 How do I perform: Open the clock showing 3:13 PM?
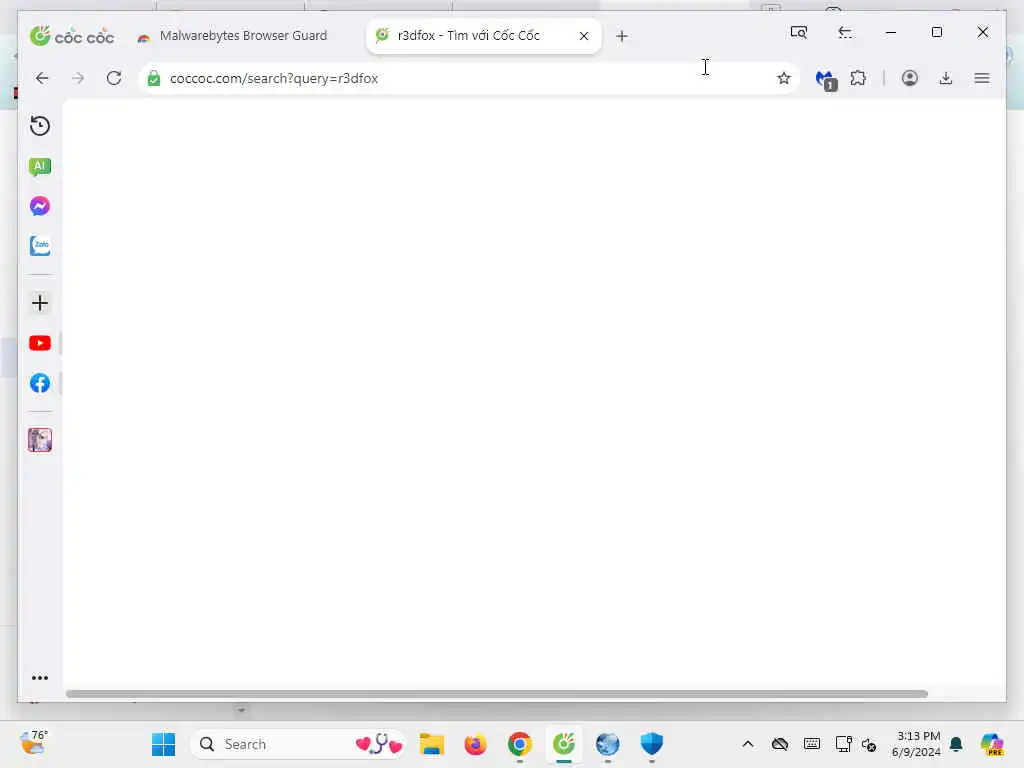[917, 744]
